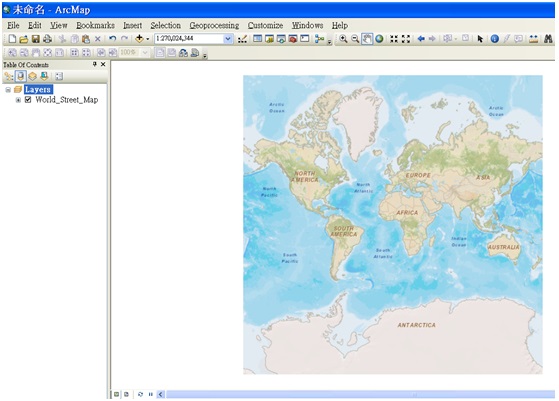Screen dimensions: 559x401
Task: Open the Python window icon
Action: point(304,38)
